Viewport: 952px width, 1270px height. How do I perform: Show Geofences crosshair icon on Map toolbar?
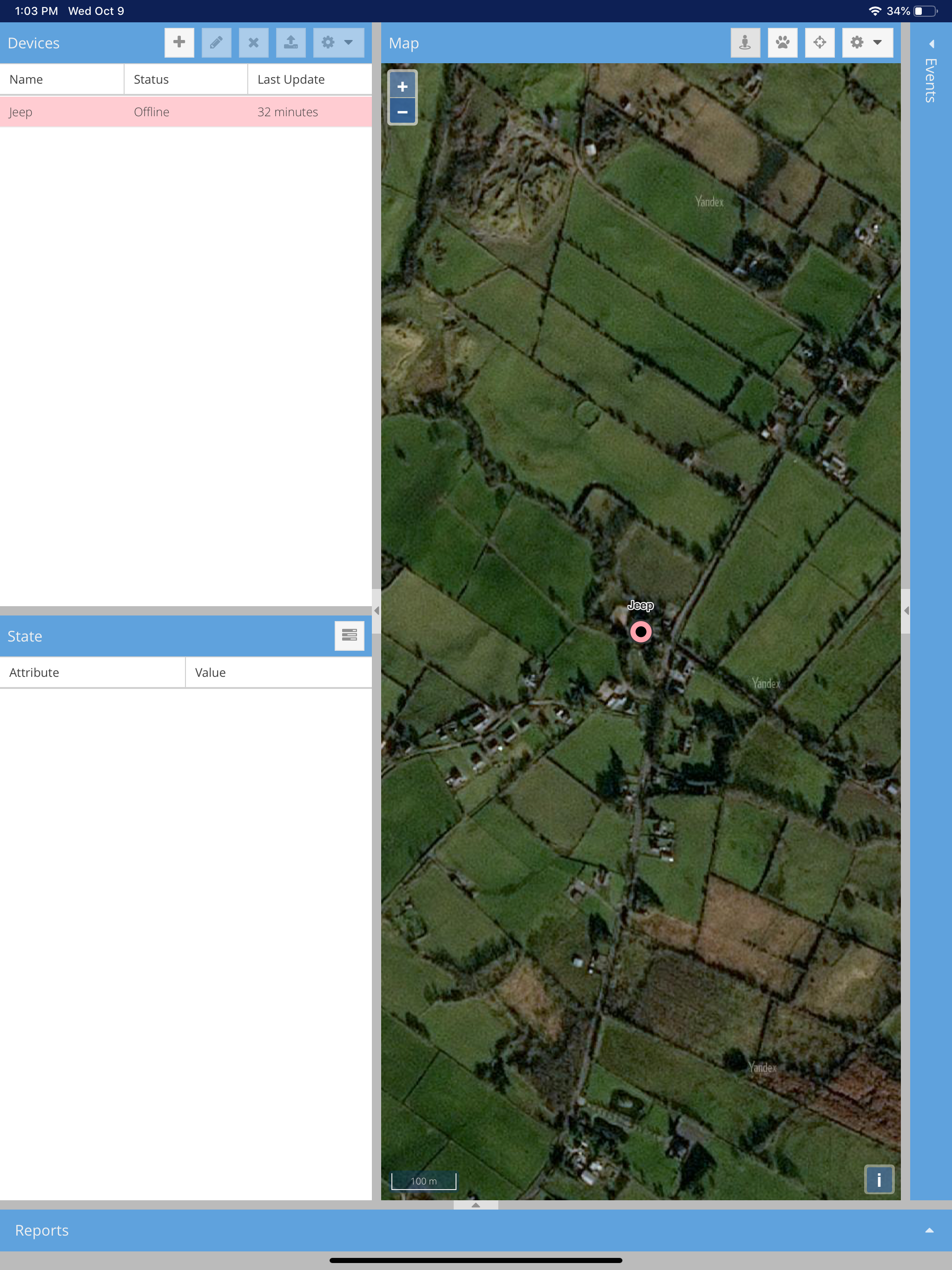820,42
